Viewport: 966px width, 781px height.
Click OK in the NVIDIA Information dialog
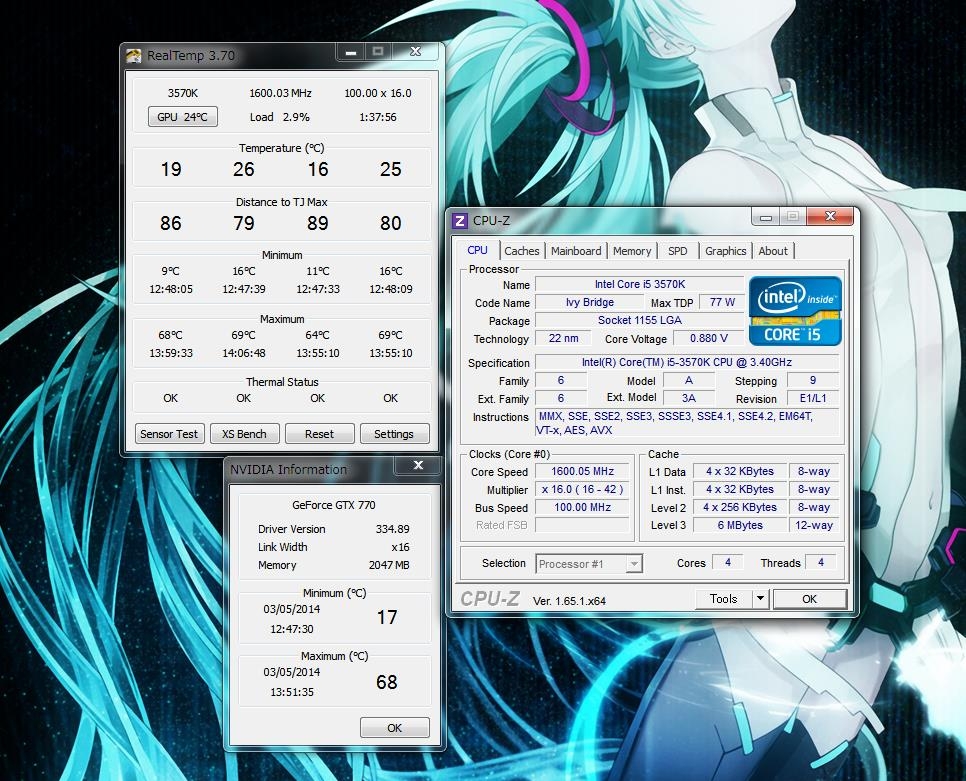tap(394, 727)
